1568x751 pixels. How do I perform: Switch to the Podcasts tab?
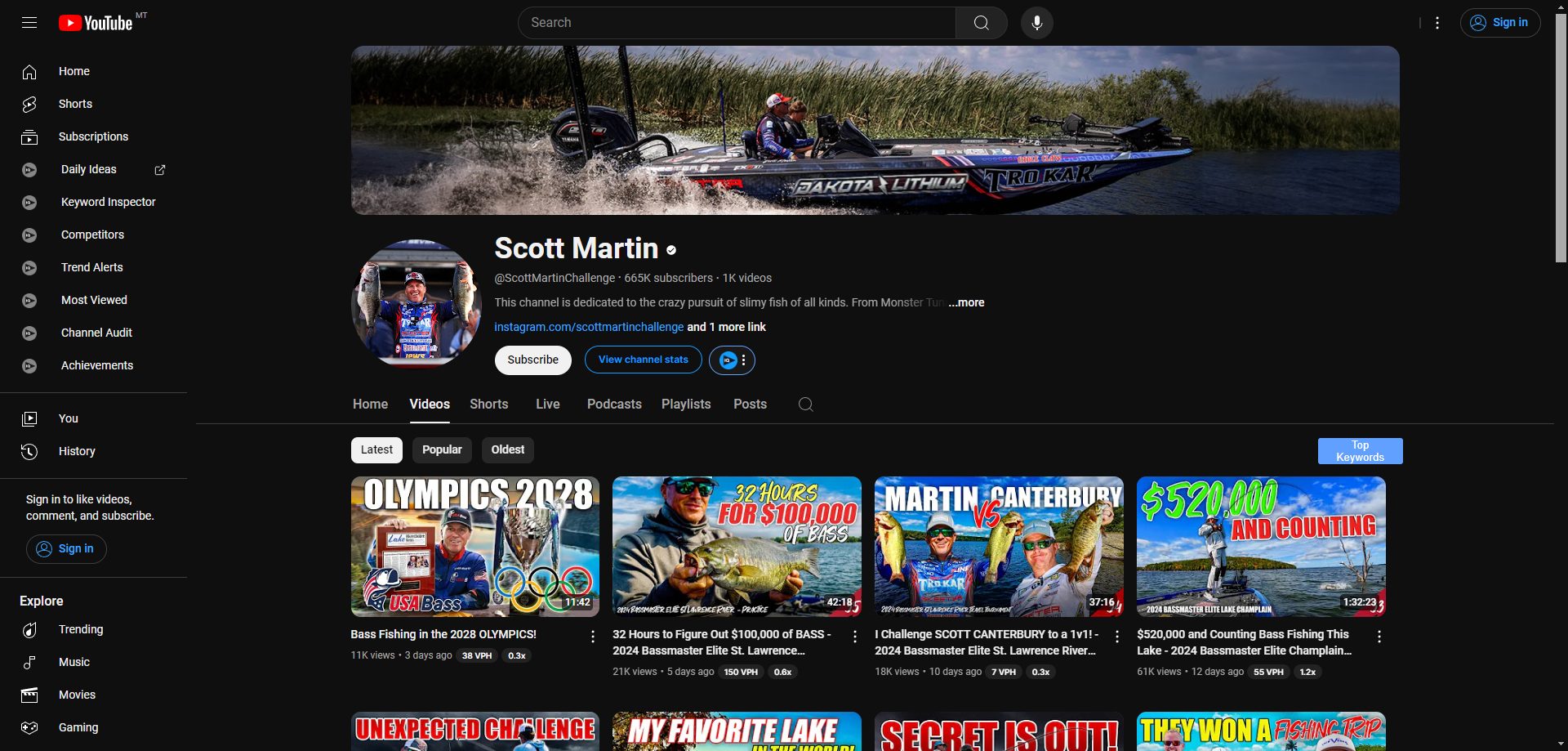click(x=614, y=405)
